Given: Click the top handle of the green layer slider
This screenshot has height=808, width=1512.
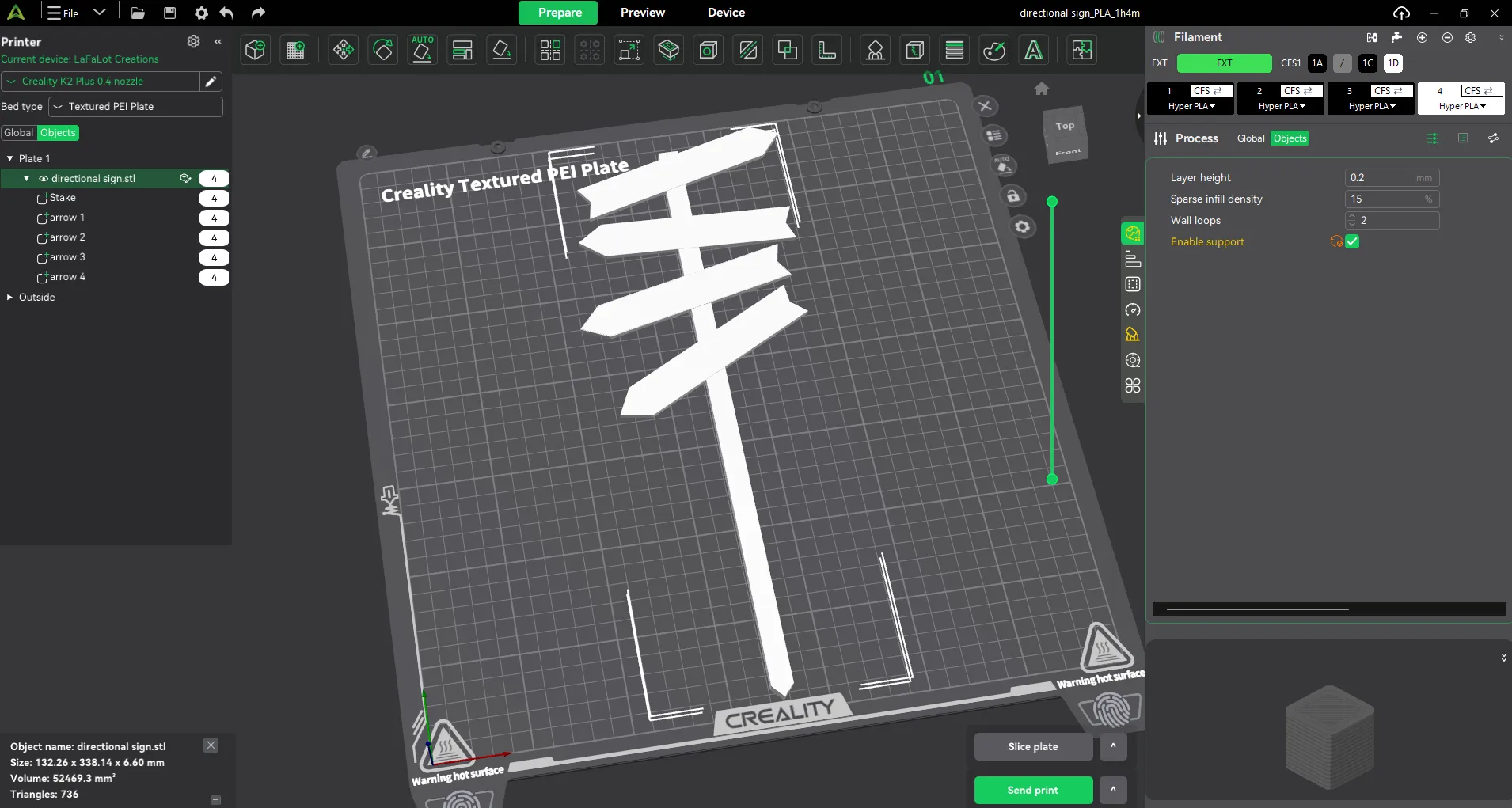Looking at the screenshot, I should (x=1052, y=202).
